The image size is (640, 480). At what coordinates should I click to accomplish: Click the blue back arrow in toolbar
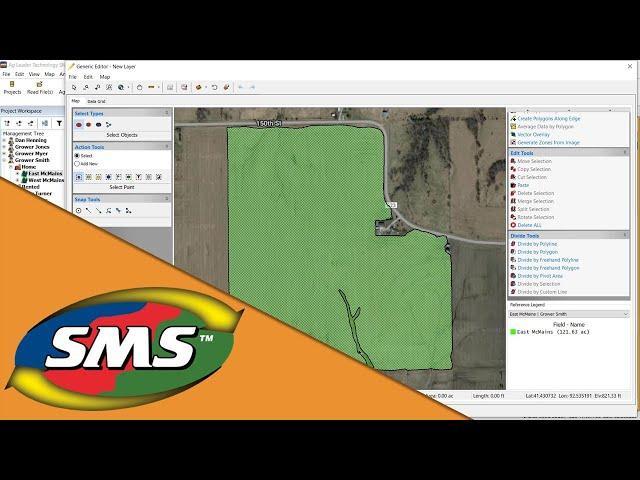click(x=240, y=87)
